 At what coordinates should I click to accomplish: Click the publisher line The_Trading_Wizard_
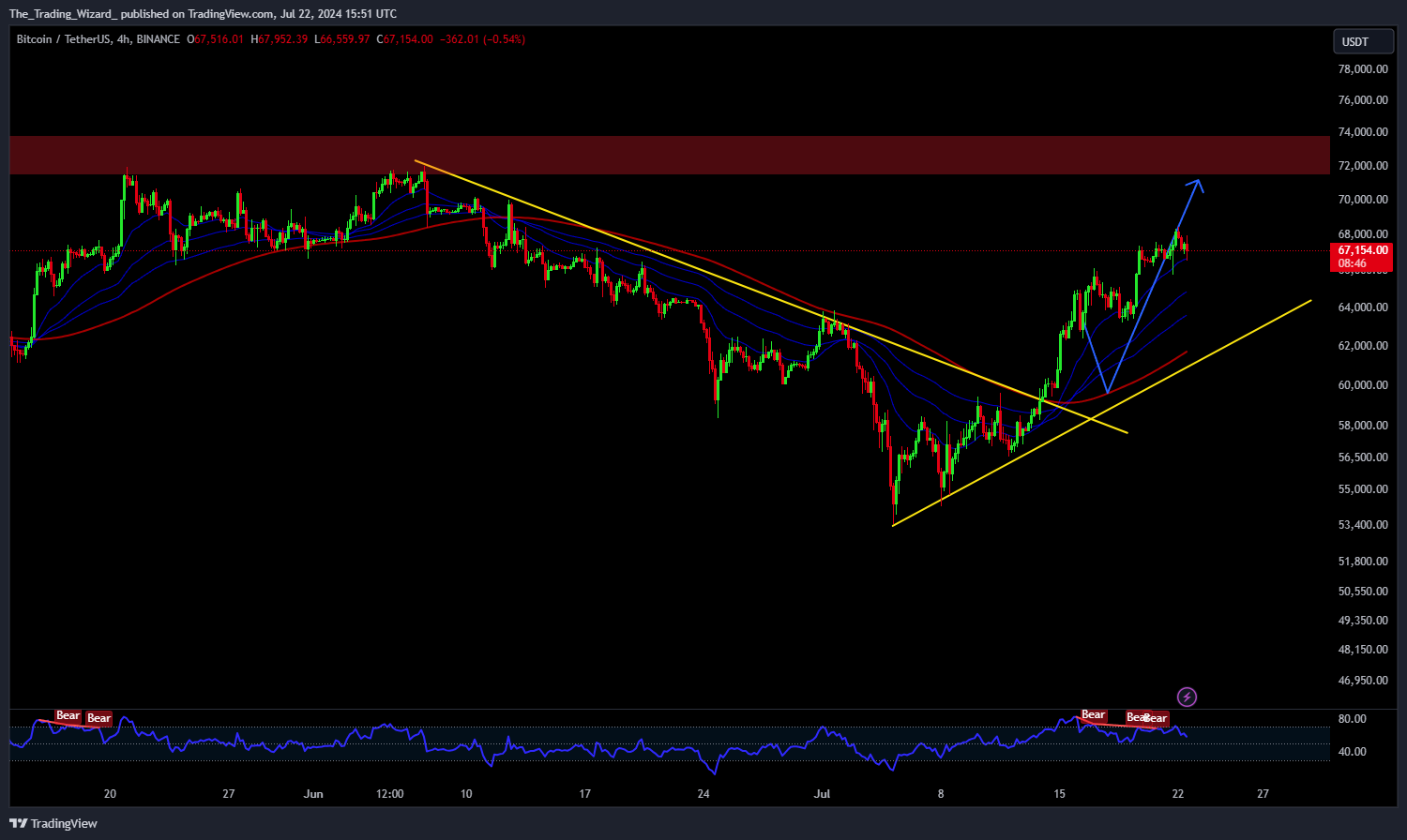click(63, 14)
